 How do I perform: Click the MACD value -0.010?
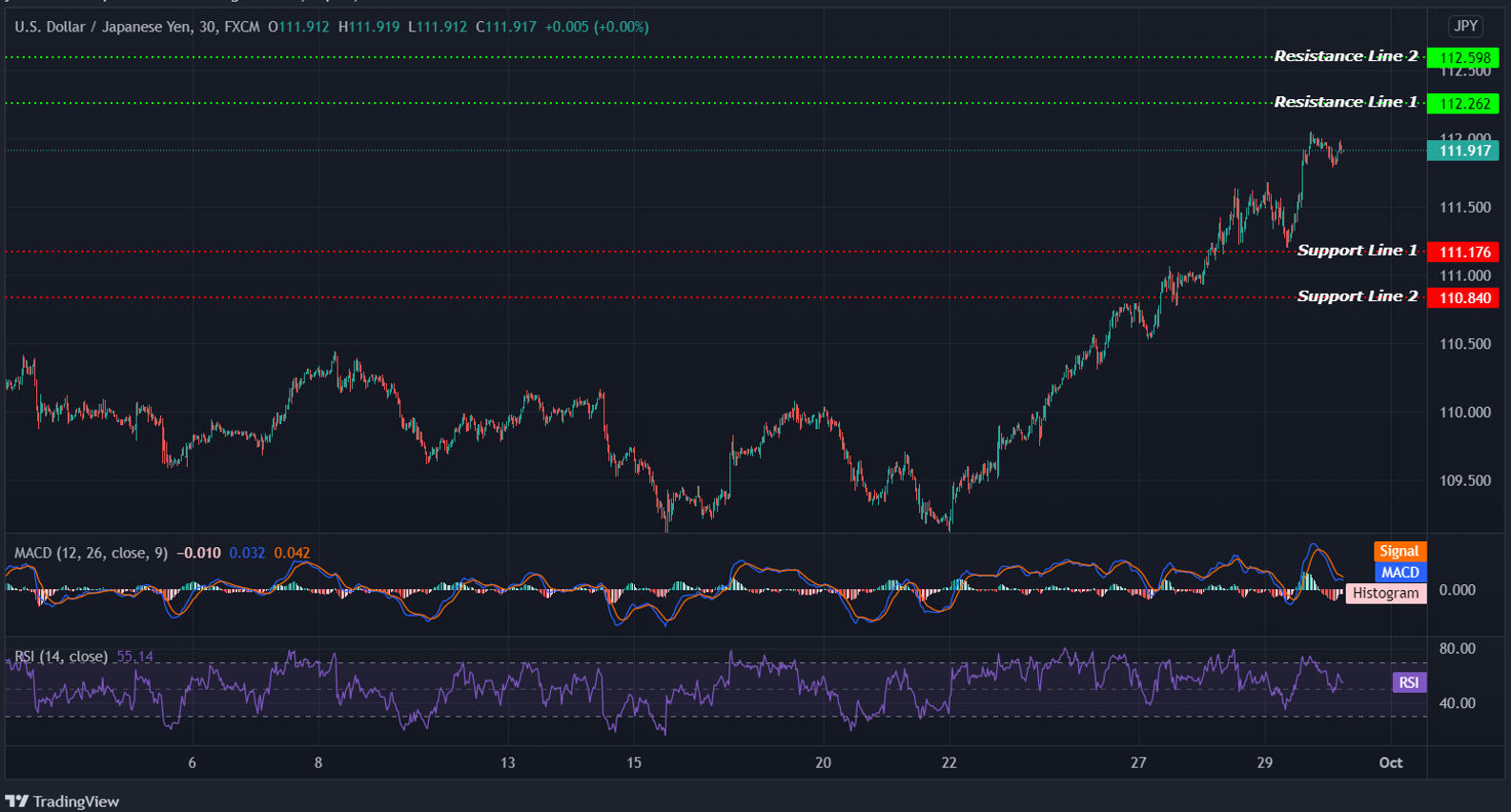tap(200, 553)
